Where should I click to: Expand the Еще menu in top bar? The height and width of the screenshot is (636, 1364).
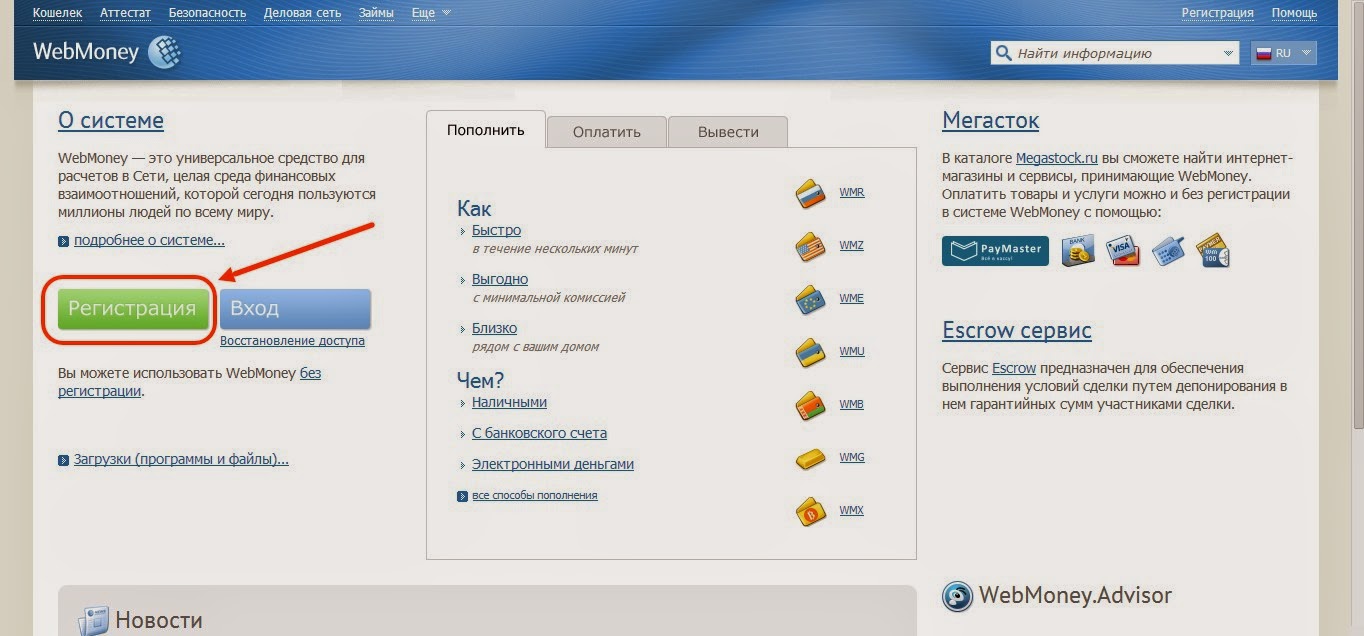431,13
